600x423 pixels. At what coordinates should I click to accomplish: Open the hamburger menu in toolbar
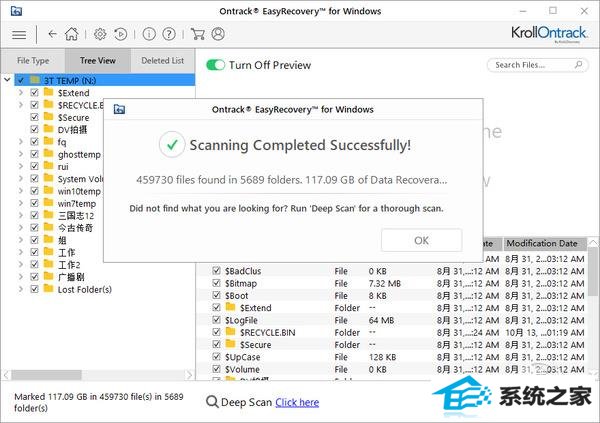[19, 35]
